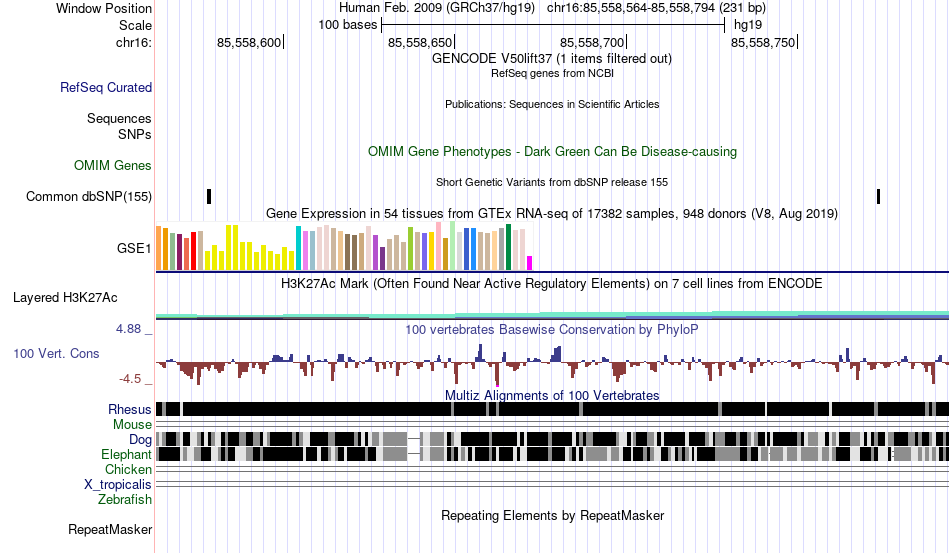This screenshot has width=950, height=553.
Task: Click the left dbSNP variant marker
Action: coord(209,196)
